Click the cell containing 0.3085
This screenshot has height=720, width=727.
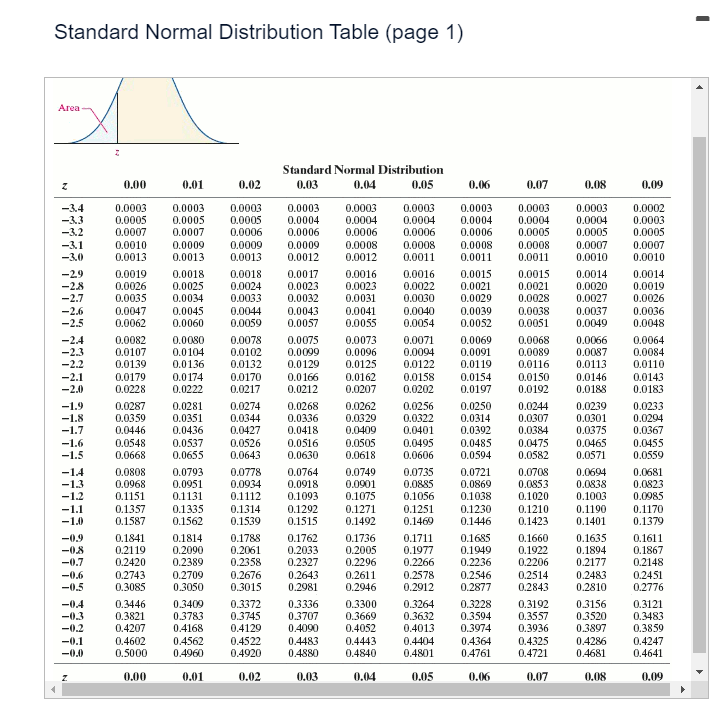130,587
